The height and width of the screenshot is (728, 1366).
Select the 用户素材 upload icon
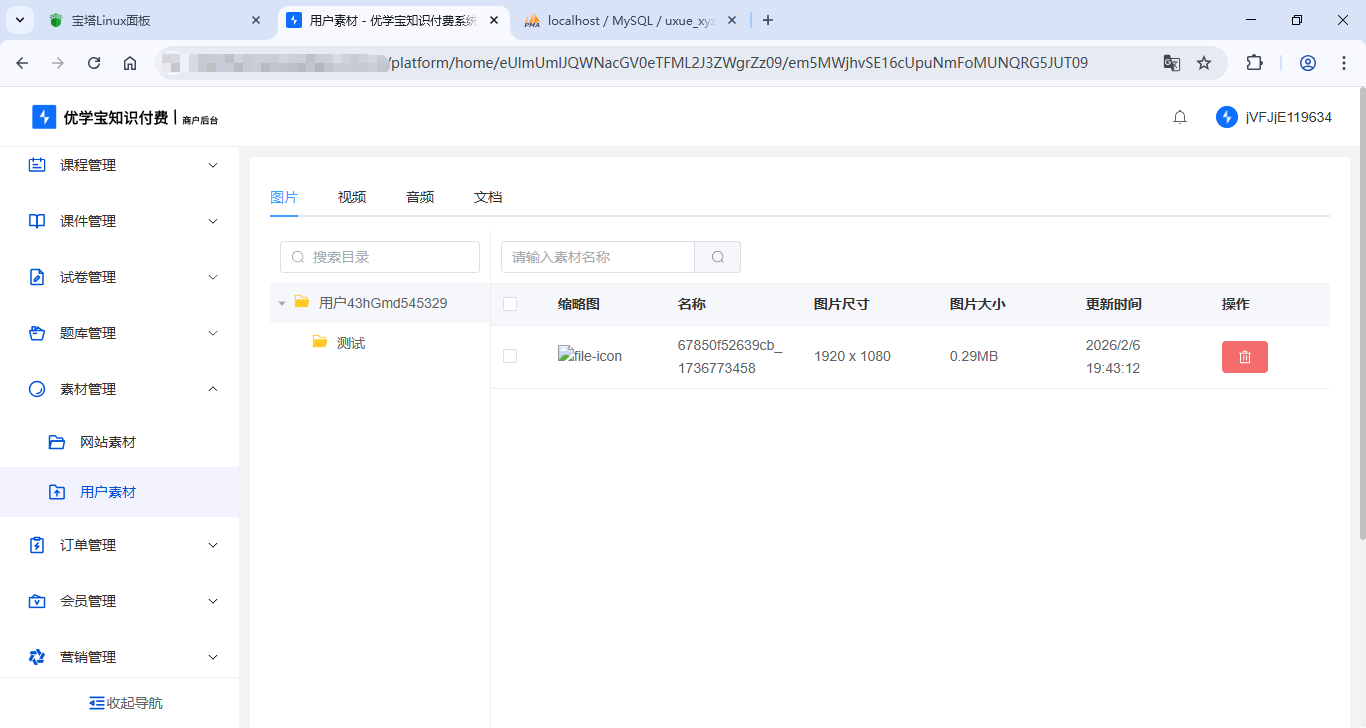56,491
